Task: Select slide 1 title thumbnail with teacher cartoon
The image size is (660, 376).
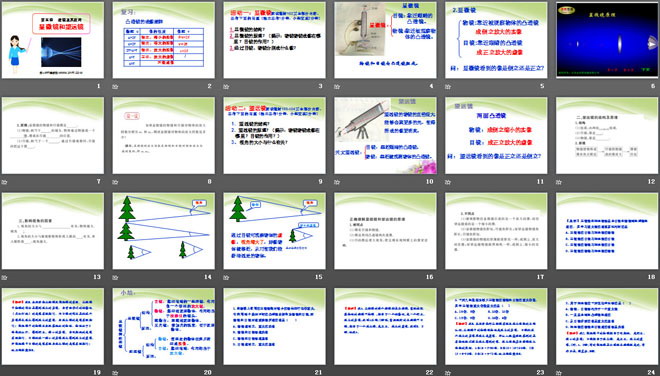Action: [53, 40]
